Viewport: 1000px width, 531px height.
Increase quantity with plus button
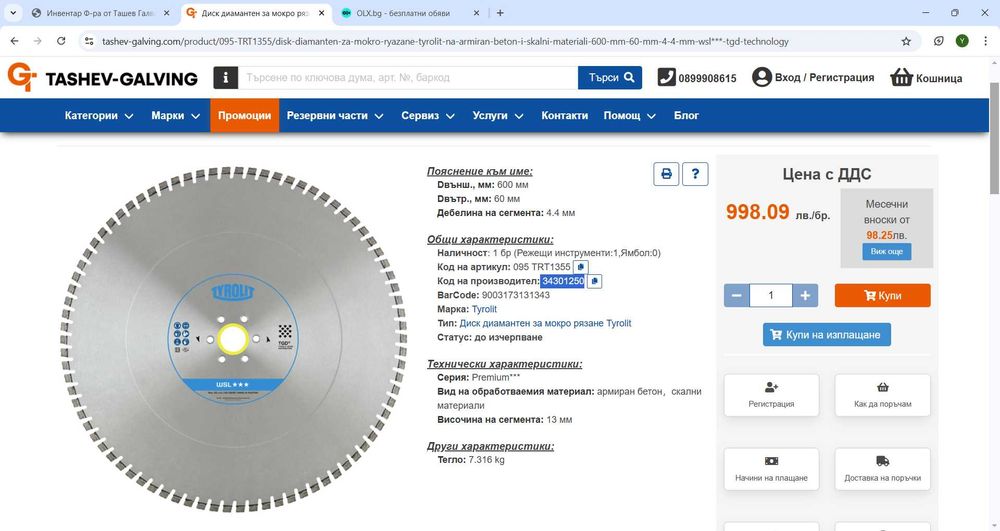(805, 295)
